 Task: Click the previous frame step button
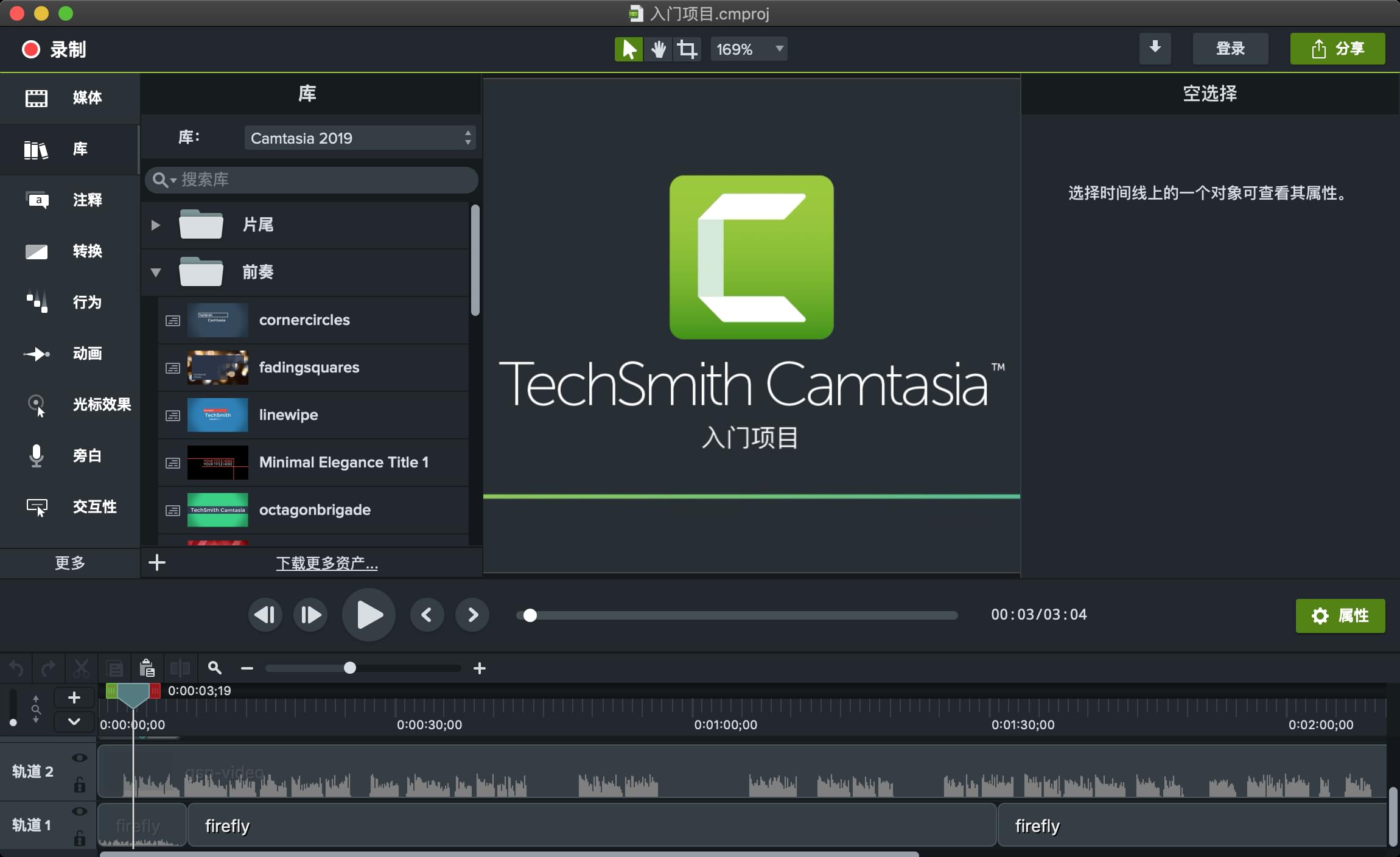(x=265, y=615)
